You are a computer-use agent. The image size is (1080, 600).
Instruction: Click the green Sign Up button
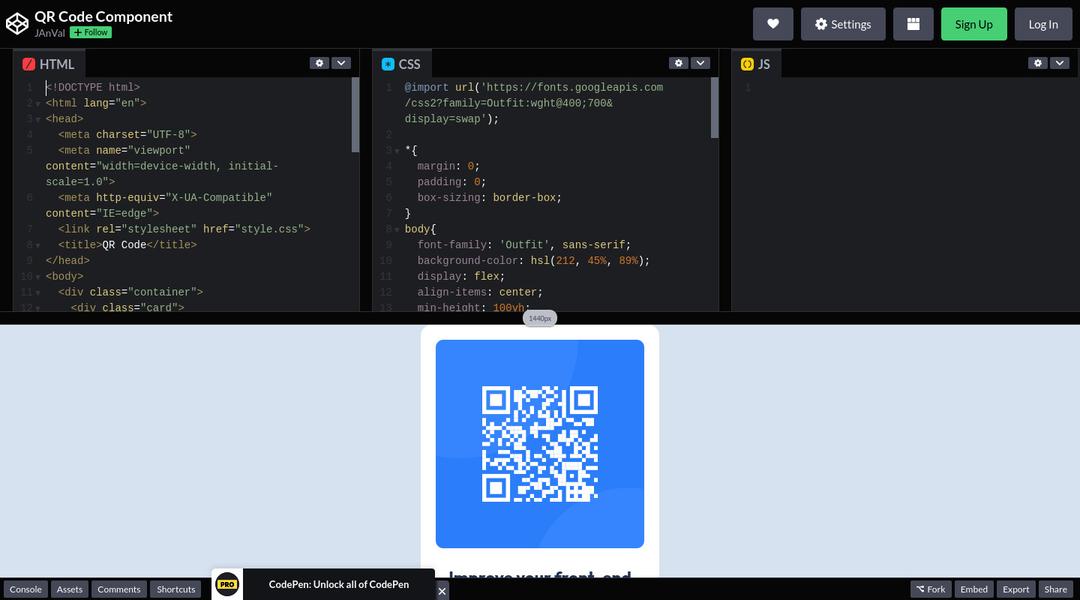[x=973, y=23]
